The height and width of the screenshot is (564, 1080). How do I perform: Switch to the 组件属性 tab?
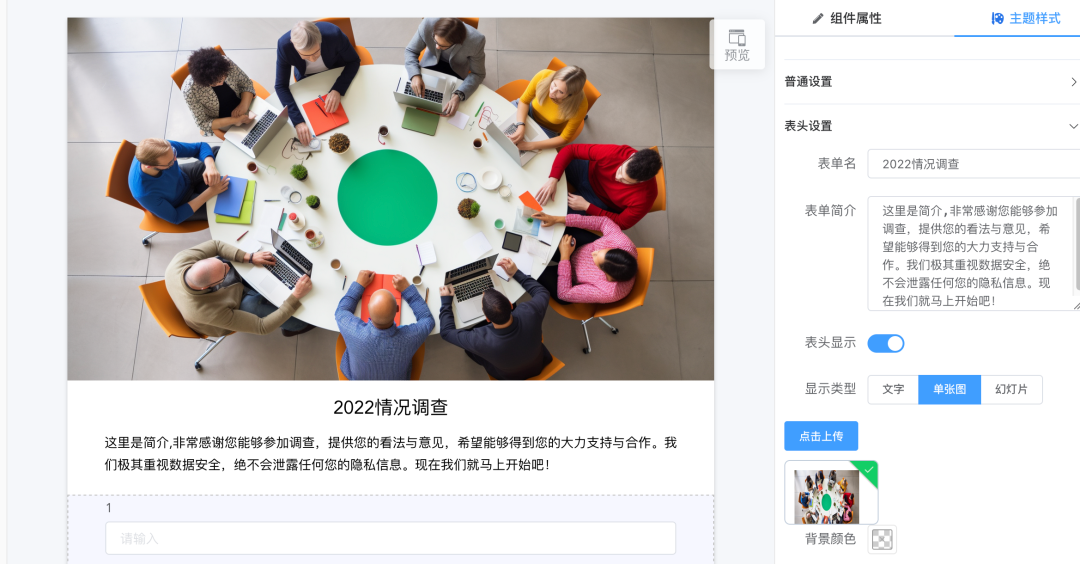(847, 19)
